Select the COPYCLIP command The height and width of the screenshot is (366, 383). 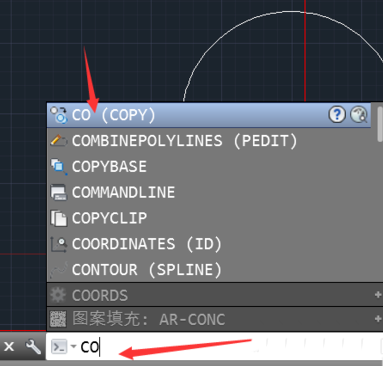tap(209, 218)
